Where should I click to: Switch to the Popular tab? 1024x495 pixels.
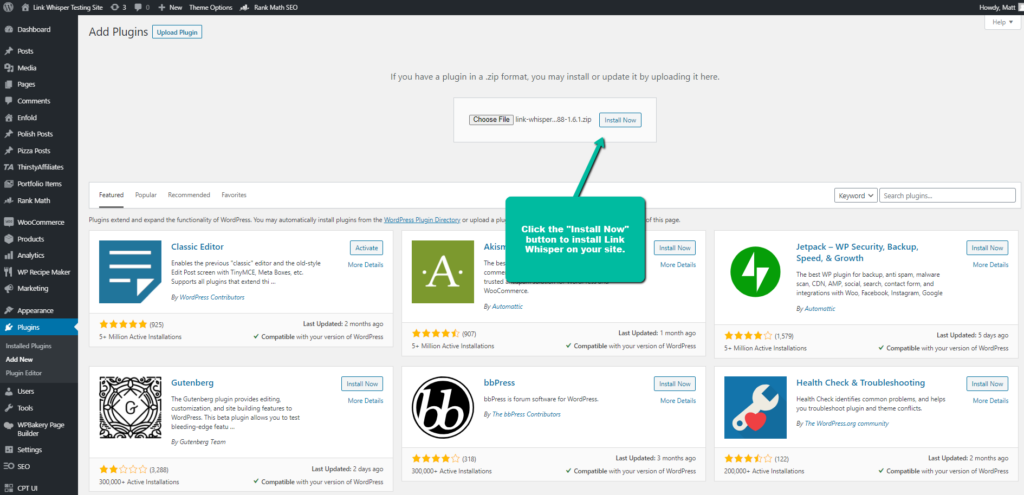[x=146, y=195]
